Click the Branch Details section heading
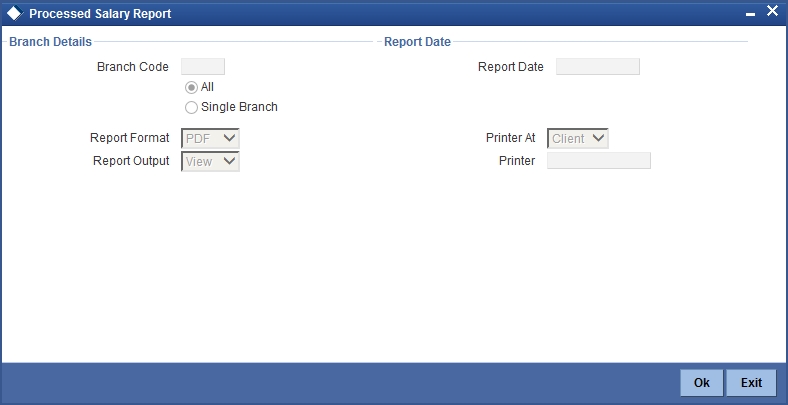788x405 pixels. coord(50,42)
